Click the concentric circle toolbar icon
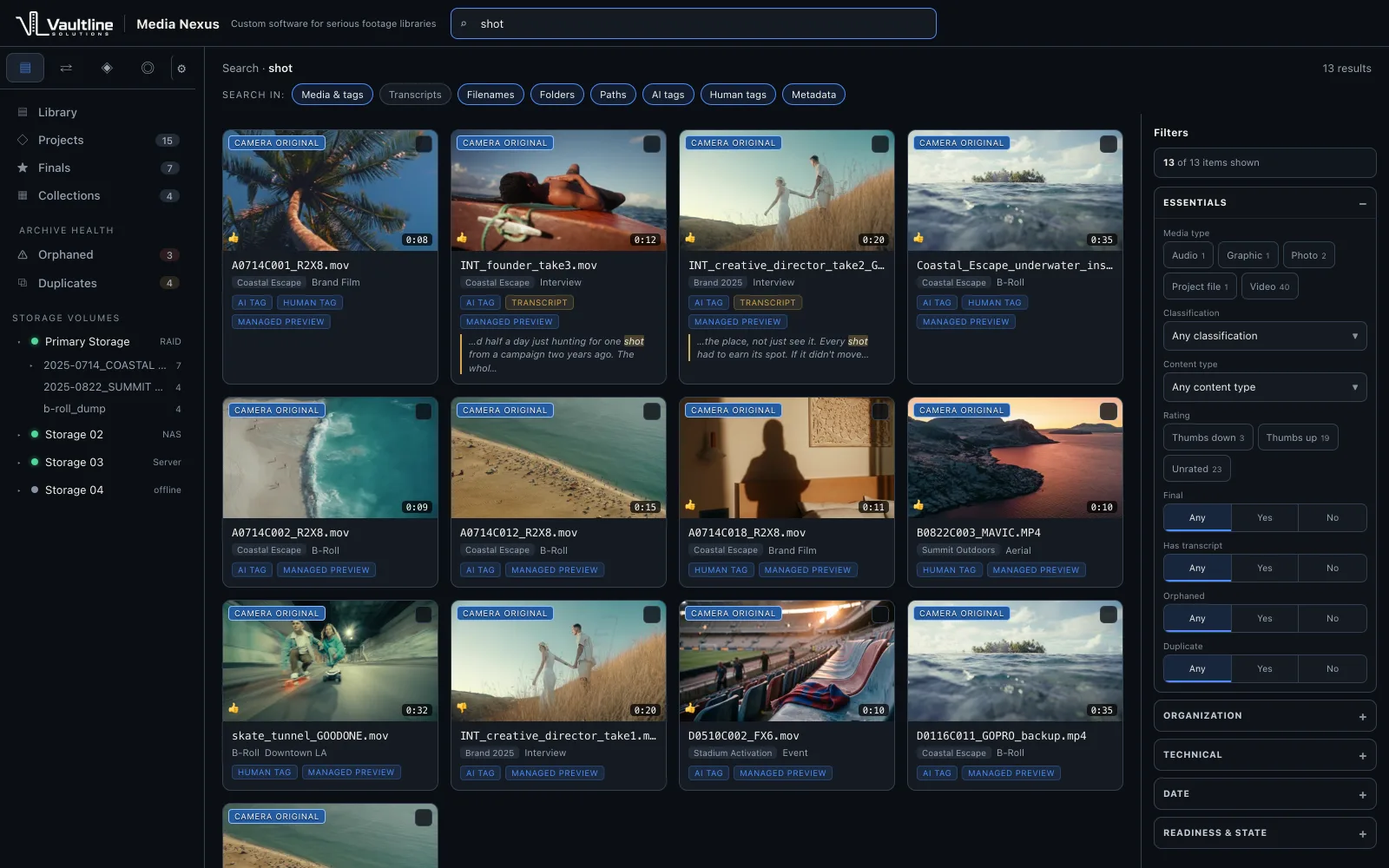 coord(148,68)
